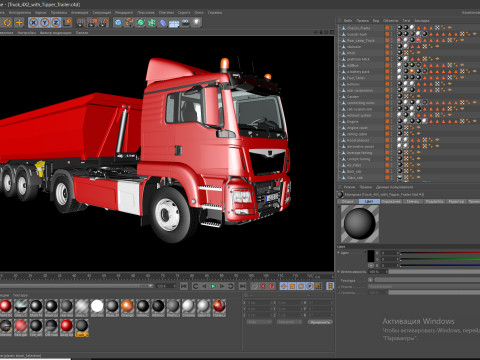
Task: Add a light object from toolbar
Action: point(197,23)
